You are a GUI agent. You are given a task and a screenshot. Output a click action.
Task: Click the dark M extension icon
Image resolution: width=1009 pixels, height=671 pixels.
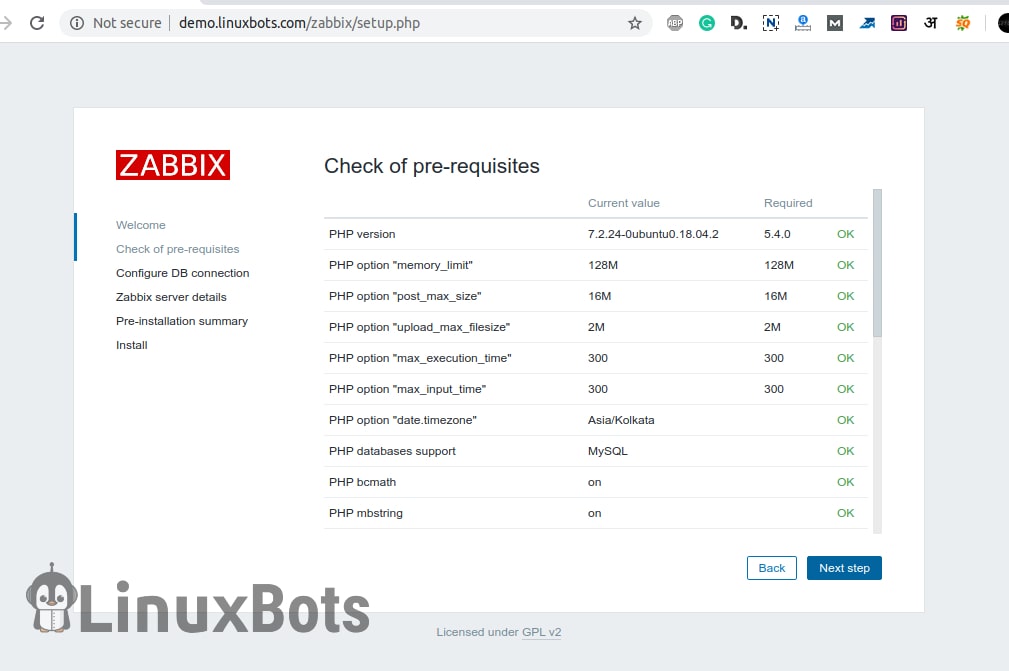tap(835, 22)
